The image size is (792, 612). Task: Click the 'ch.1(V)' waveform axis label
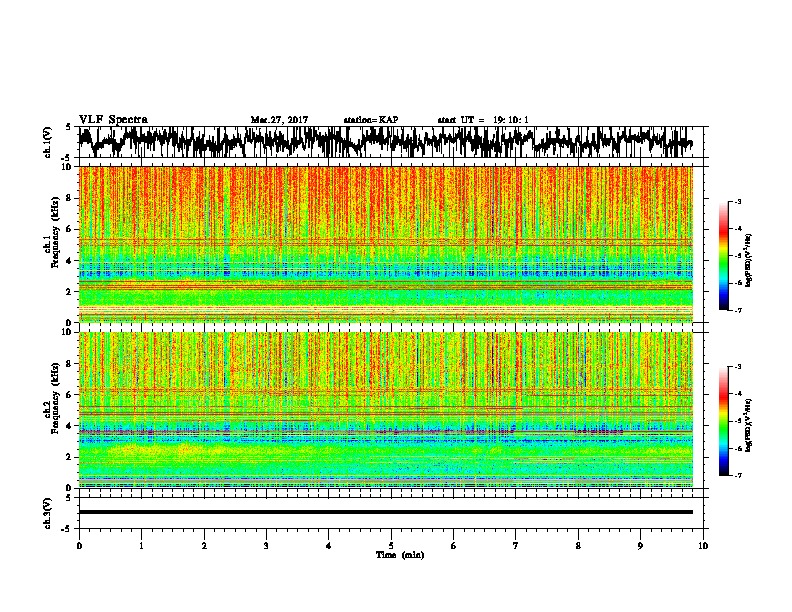point(47,142)
